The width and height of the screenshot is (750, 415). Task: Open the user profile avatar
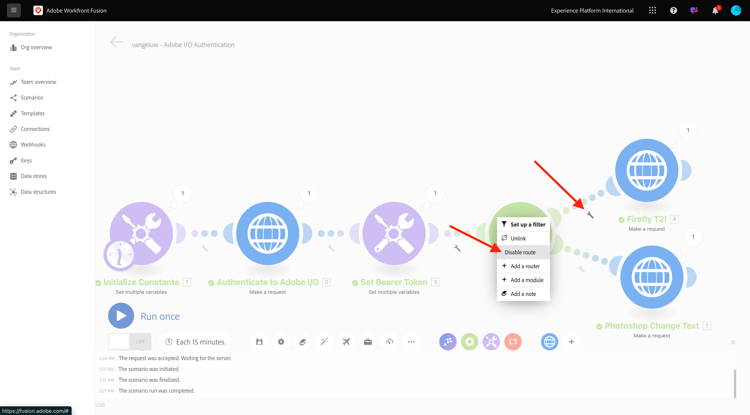click(736, 11)
